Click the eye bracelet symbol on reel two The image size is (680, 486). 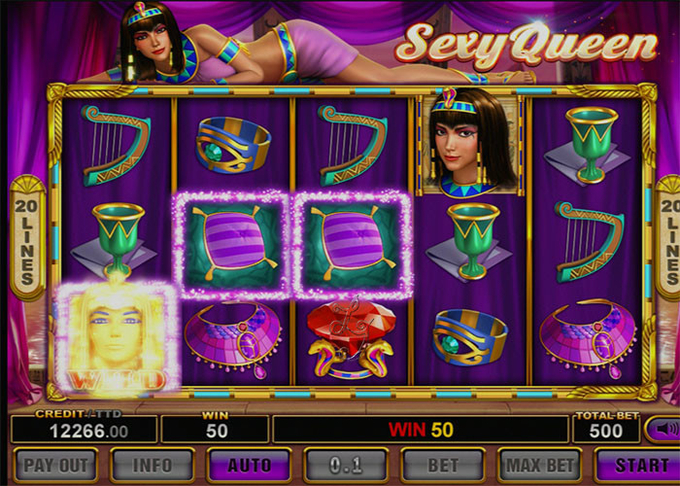point(233,145)
